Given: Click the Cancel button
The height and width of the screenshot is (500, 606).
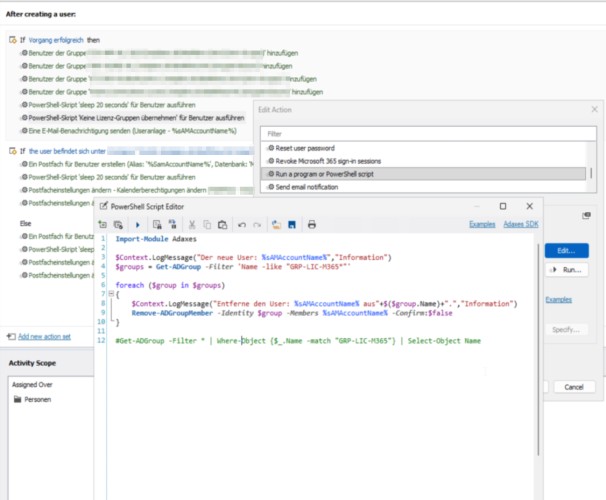Looking at the screenshot, I should (574, 387).
